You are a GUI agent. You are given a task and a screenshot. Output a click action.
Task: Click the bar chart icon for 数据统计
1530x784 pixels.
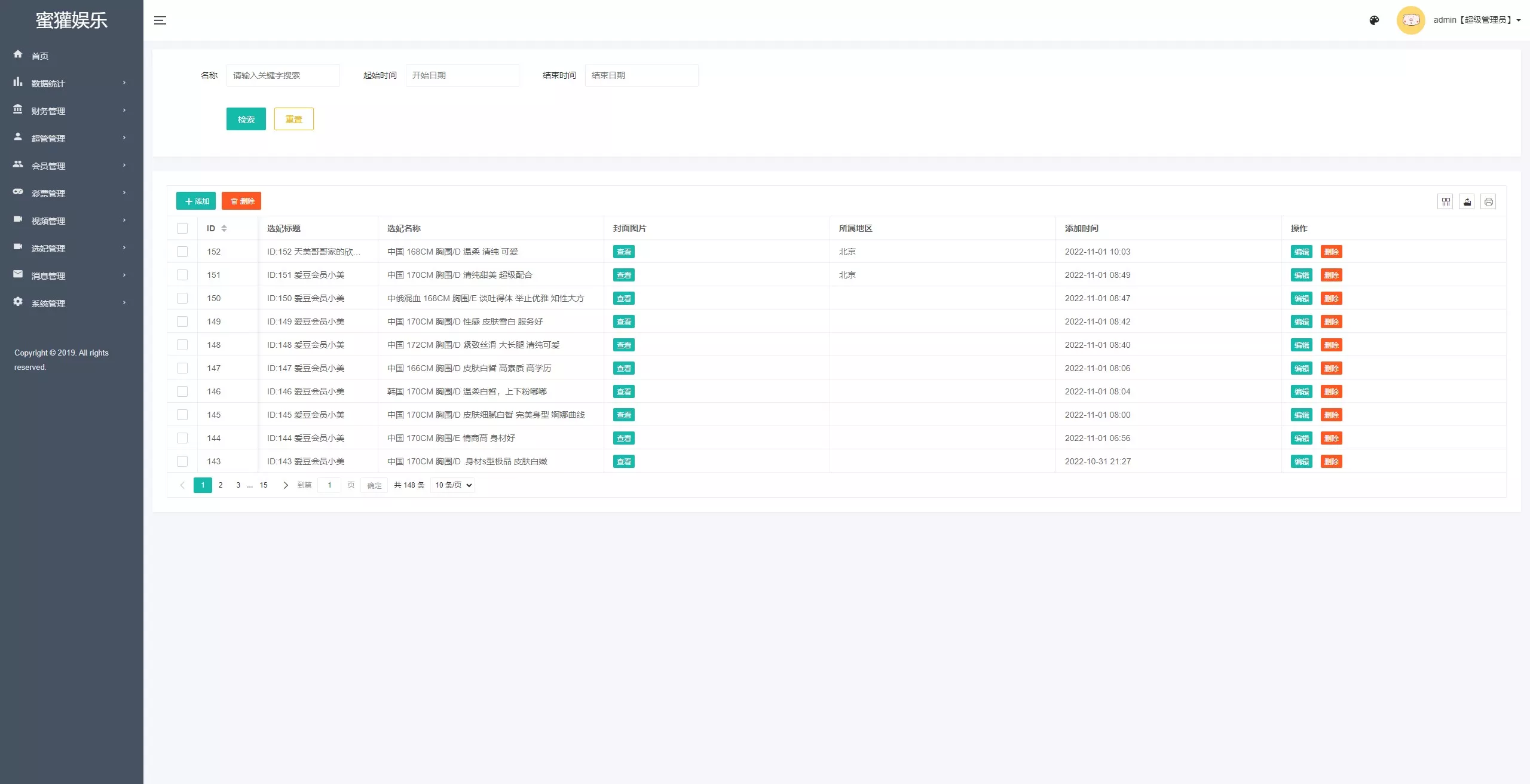18,82
